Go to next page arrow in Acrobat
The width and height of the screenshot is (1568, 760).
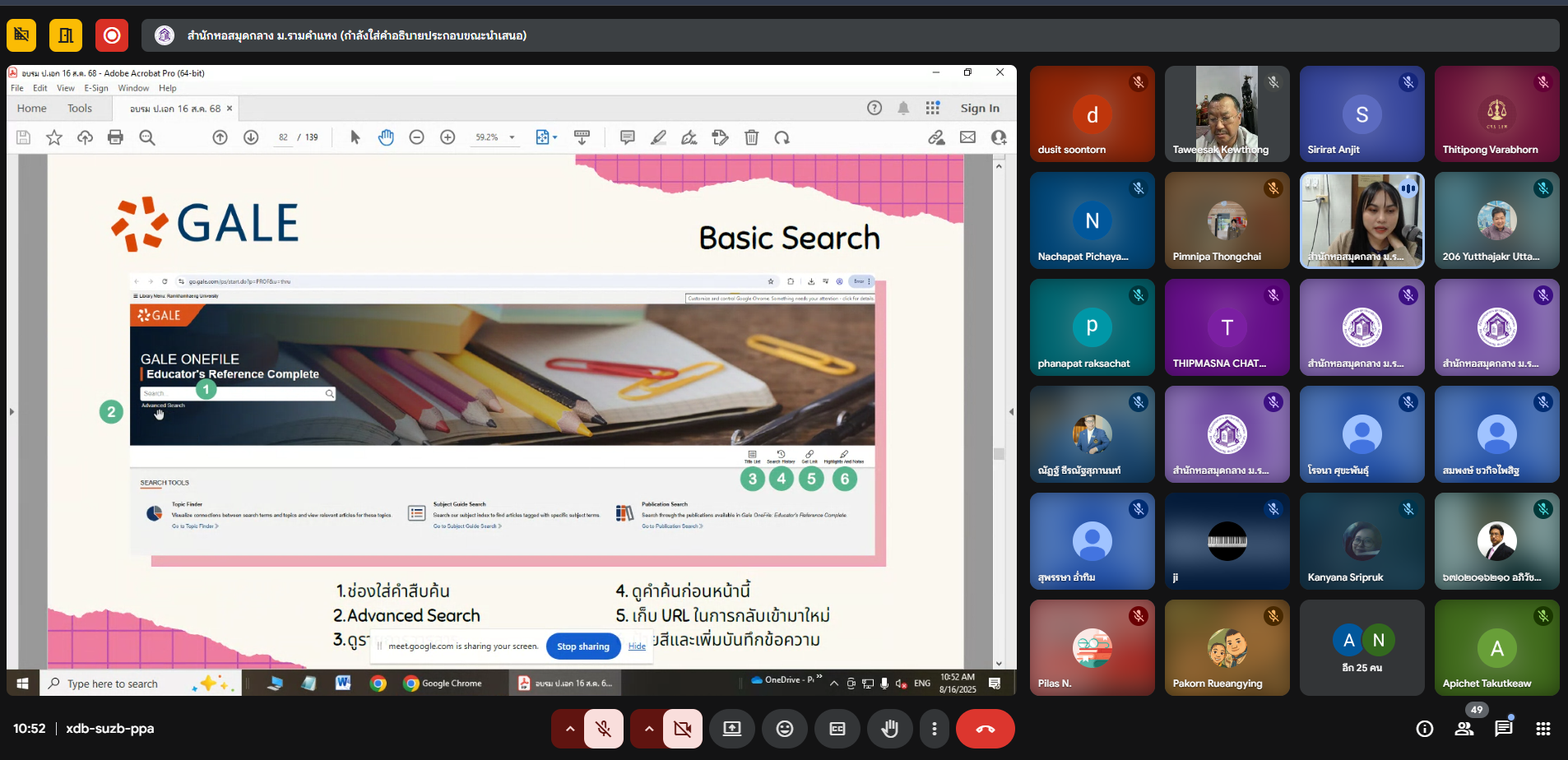tap(251, 137)
